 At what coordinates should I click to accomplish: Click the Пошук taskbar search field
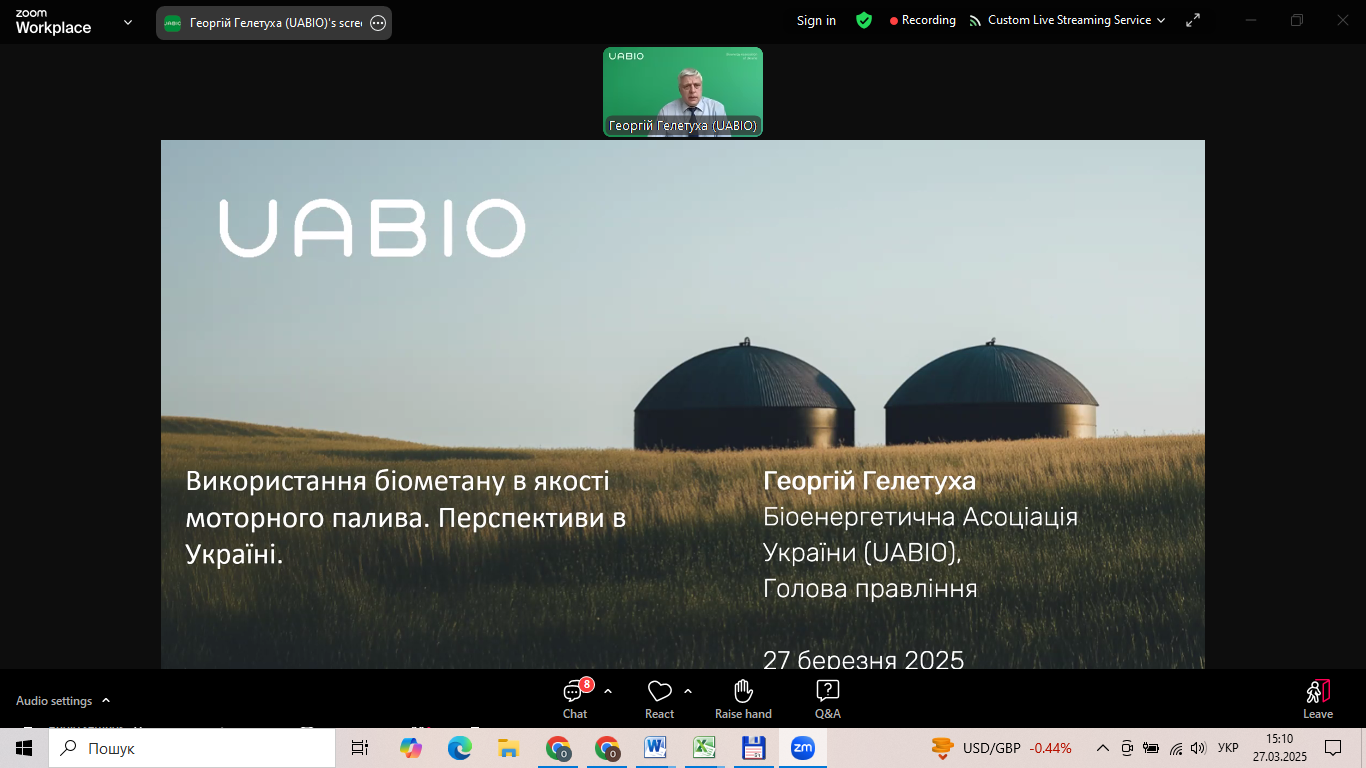click(192, 748)
